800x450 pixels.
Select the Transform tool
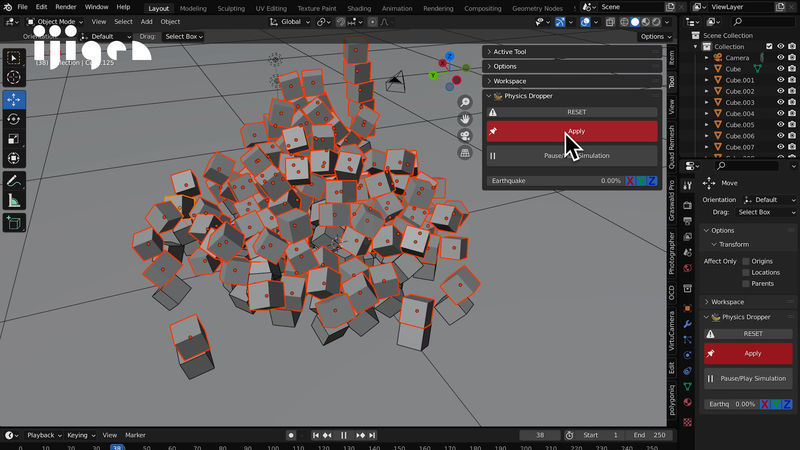(x=14, y=158)
